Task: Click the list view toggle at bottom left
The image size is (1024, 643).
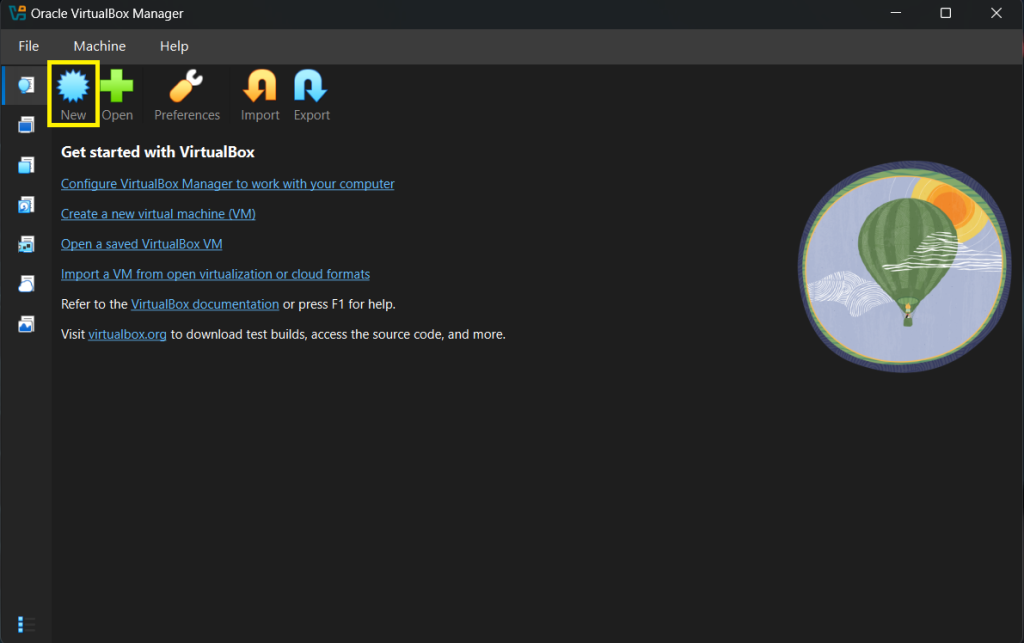Action: pyautogui.click(x=25, y=622)
